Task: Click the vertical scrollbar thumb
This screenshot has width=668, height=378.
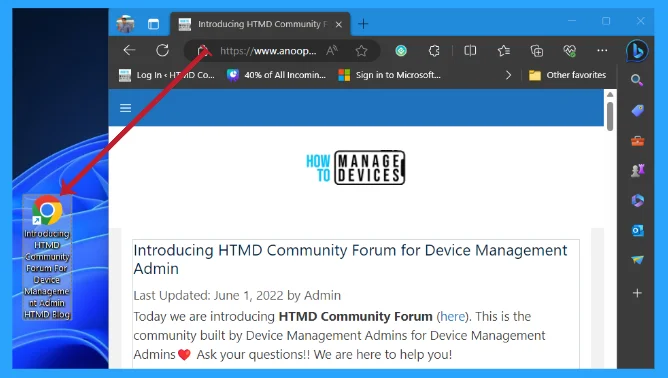Action: [610, 116]
